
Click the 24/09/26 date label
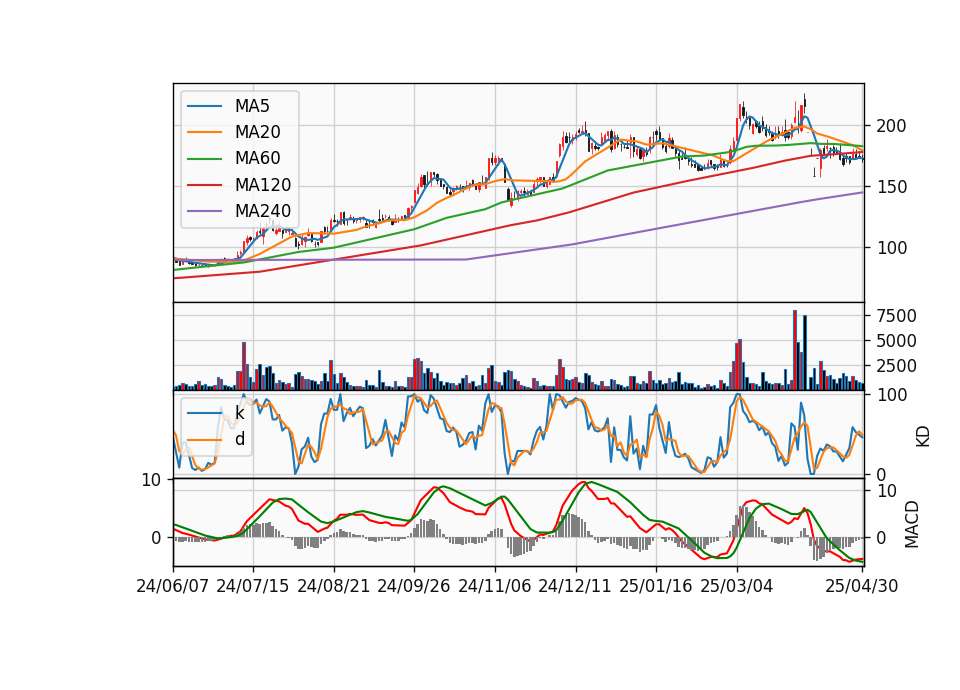point(414,587)
